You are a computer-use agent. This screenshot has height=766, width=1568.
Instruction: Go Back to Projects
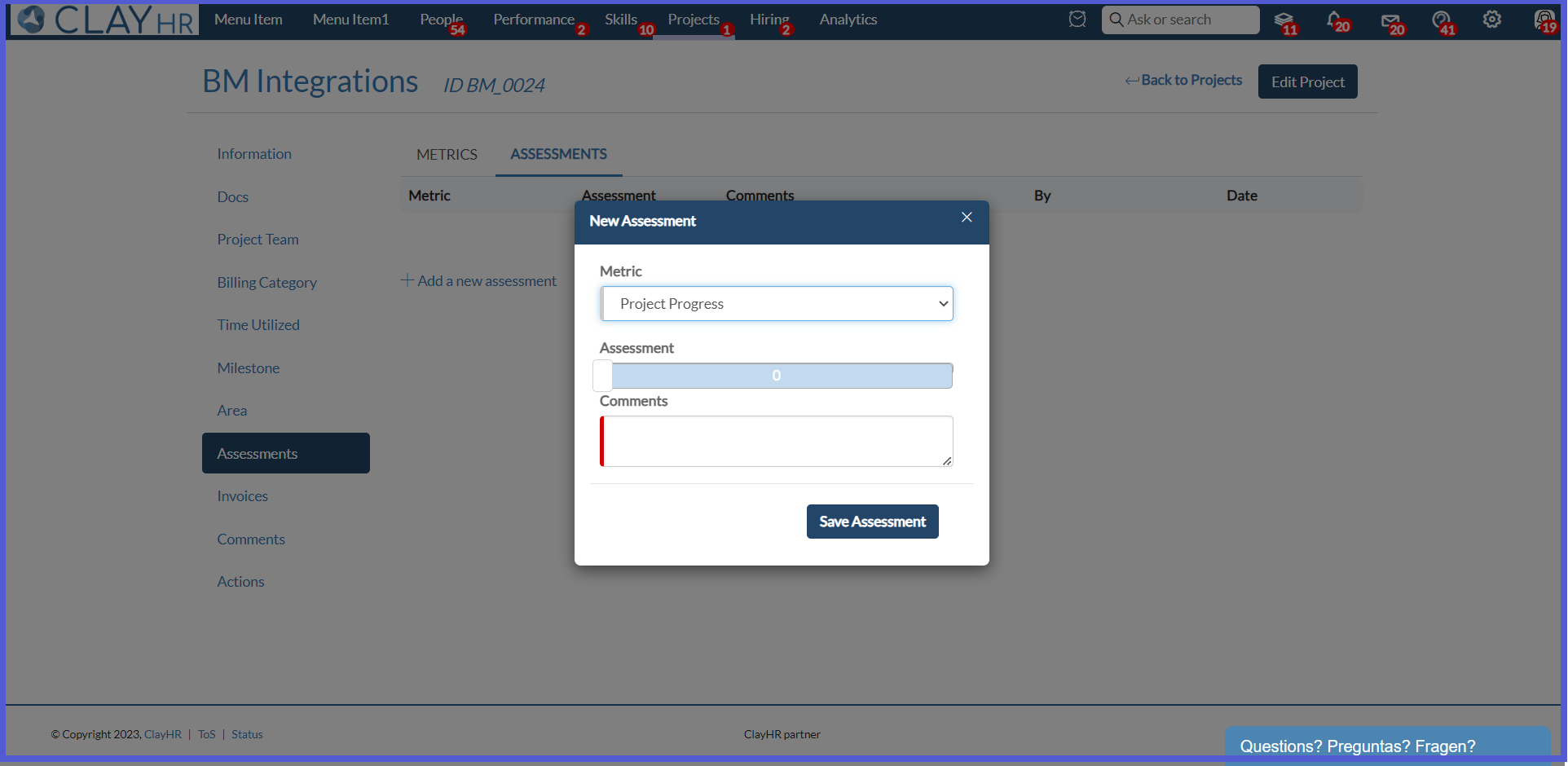click(x=1183, y=80)
